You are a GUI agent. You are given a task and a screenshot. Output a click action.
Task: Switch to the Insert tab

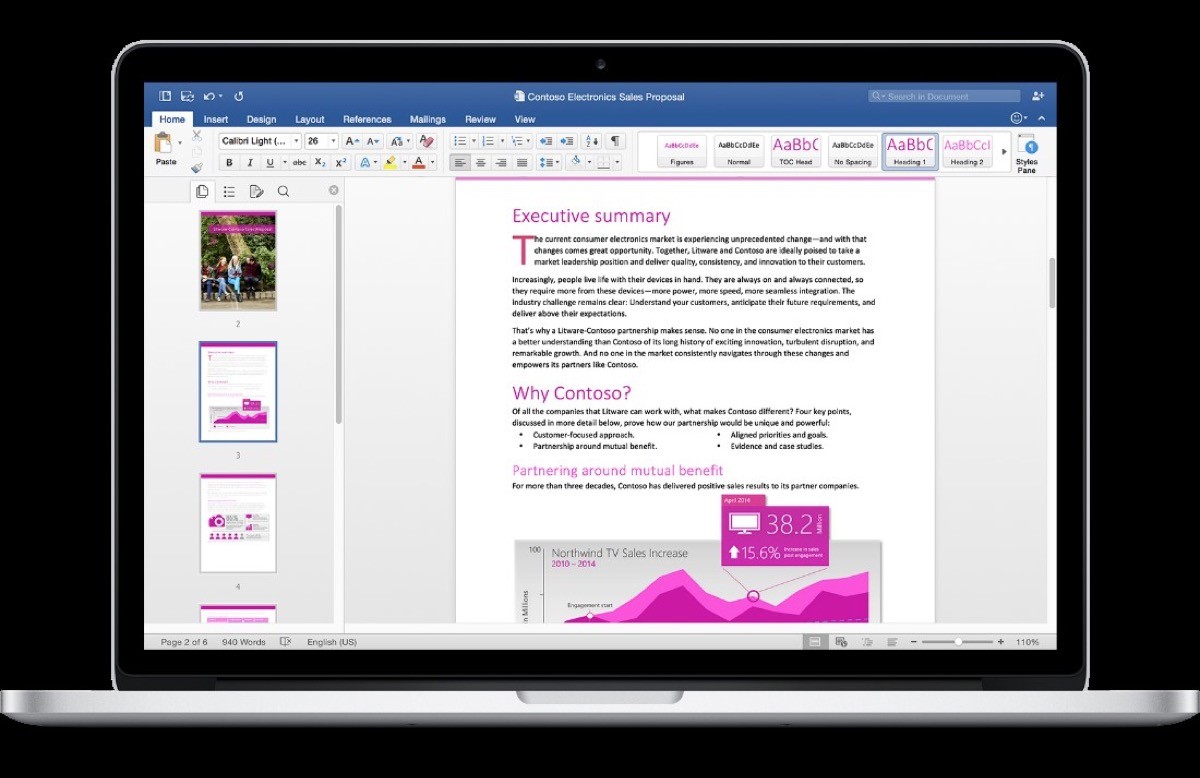(216, 119)
